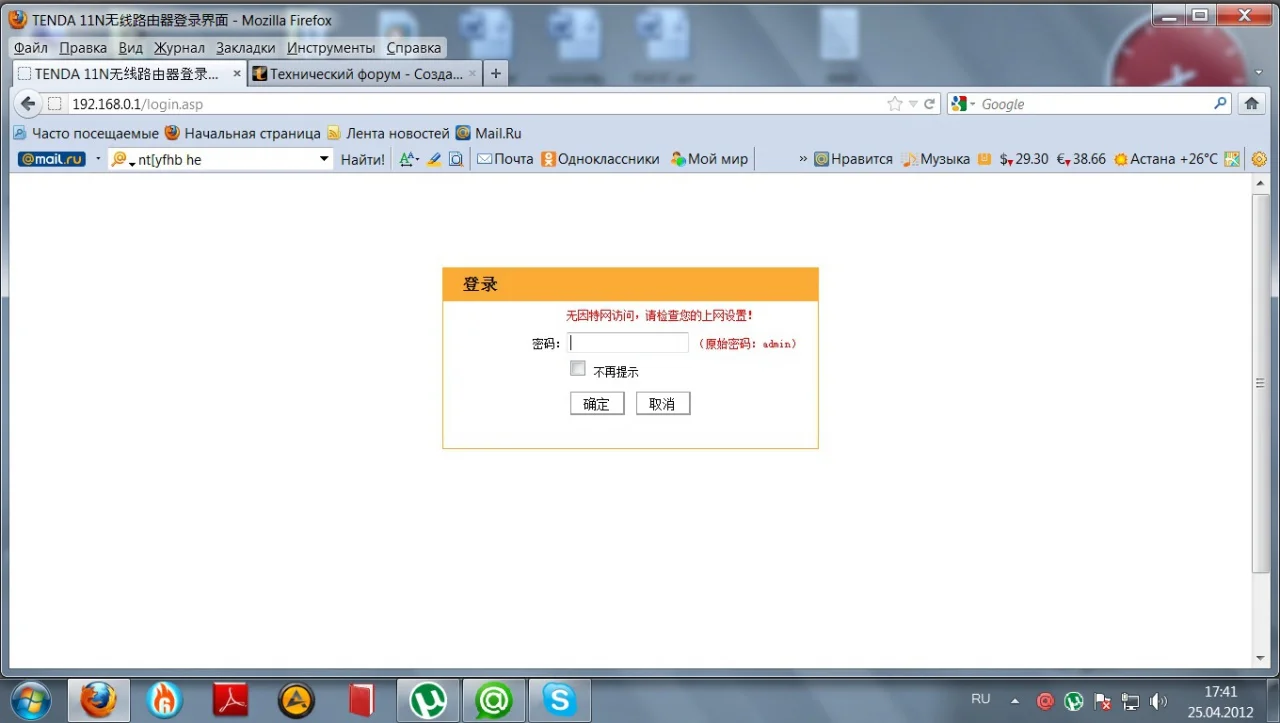
Task: Click the font size icon on Mail.ru toolbar
Action: [408, 159]
